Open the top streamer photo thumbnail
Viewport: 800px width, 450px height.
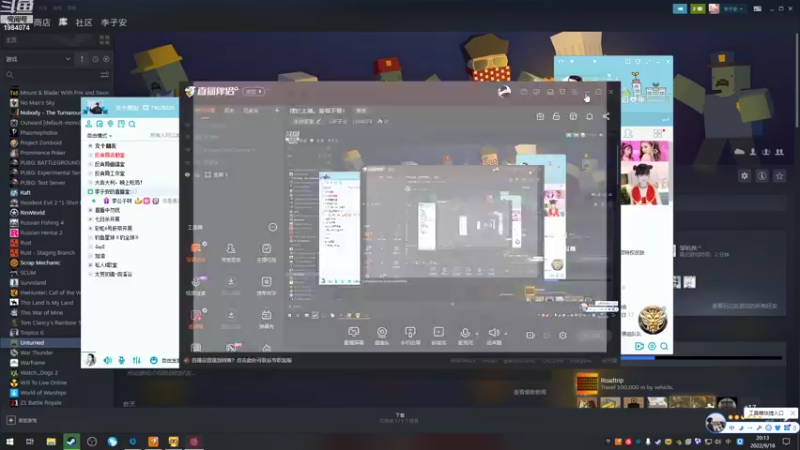645,151
